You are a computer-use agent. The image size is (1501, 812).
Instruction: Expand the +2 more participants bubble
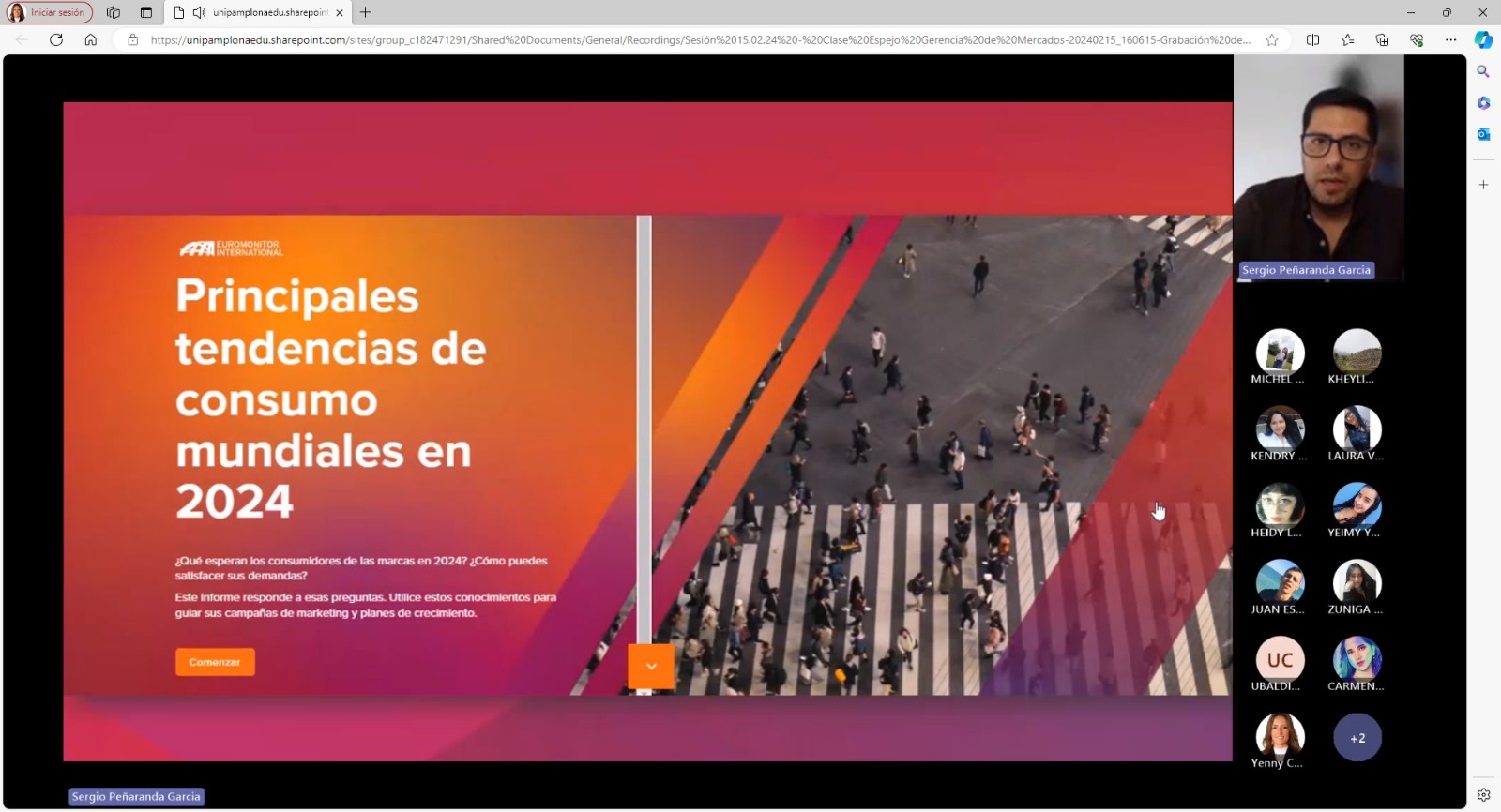[1357, 738]
